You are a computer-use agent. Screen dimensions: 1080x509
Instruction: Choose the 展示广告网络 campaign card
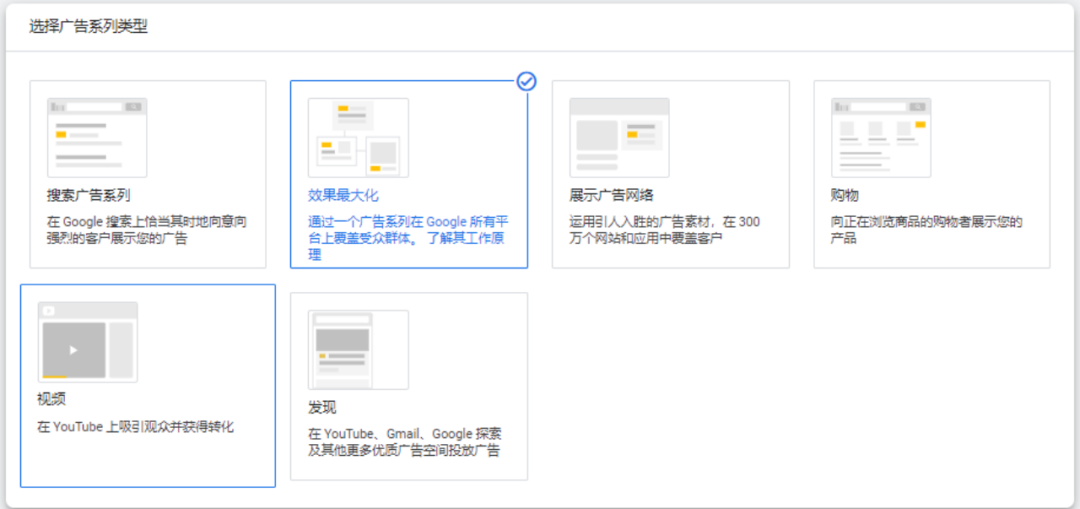(x=671, y=174)
